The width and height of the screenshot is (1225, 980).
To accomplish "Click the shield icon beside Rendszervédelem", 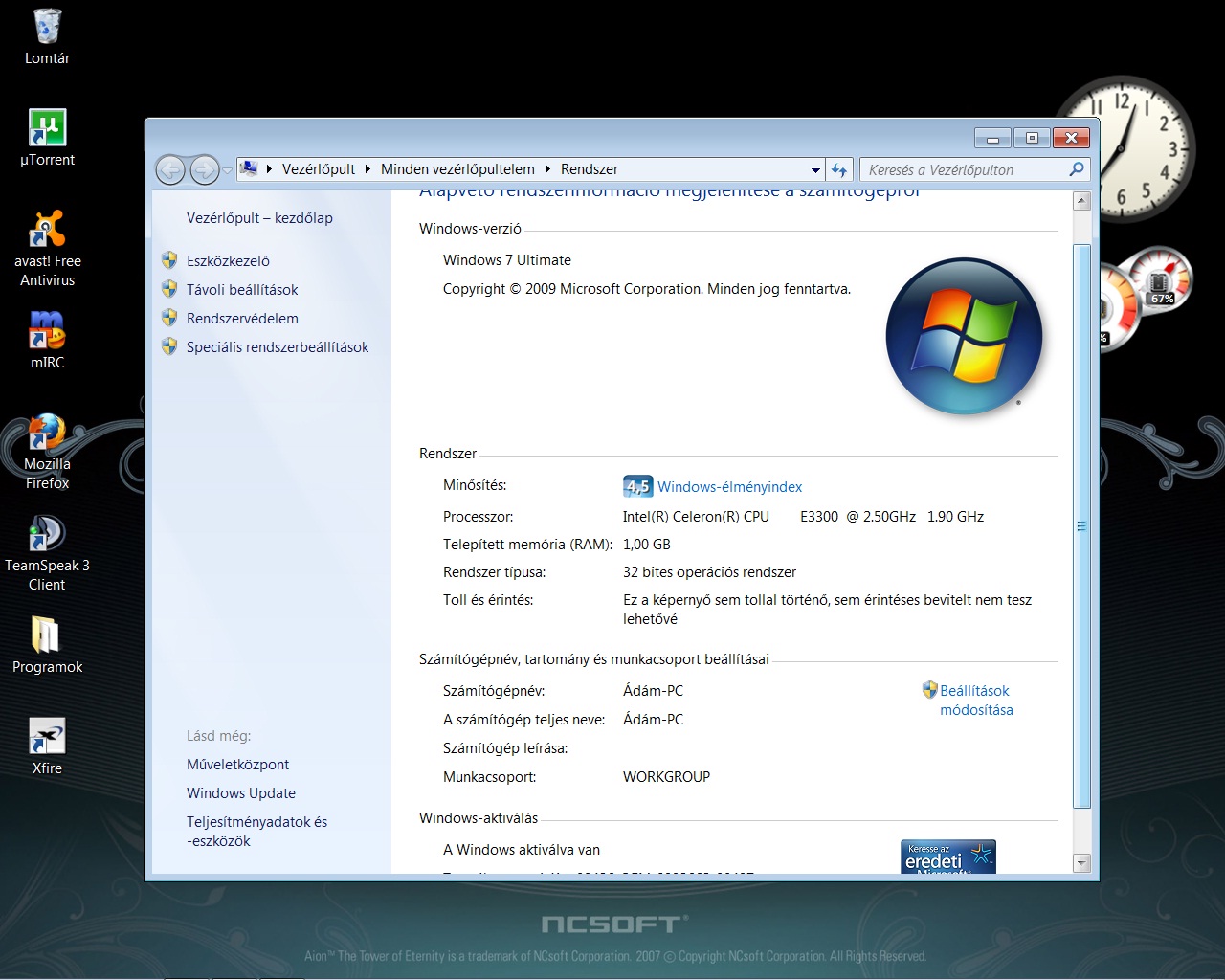I will (x=169, y=318).
